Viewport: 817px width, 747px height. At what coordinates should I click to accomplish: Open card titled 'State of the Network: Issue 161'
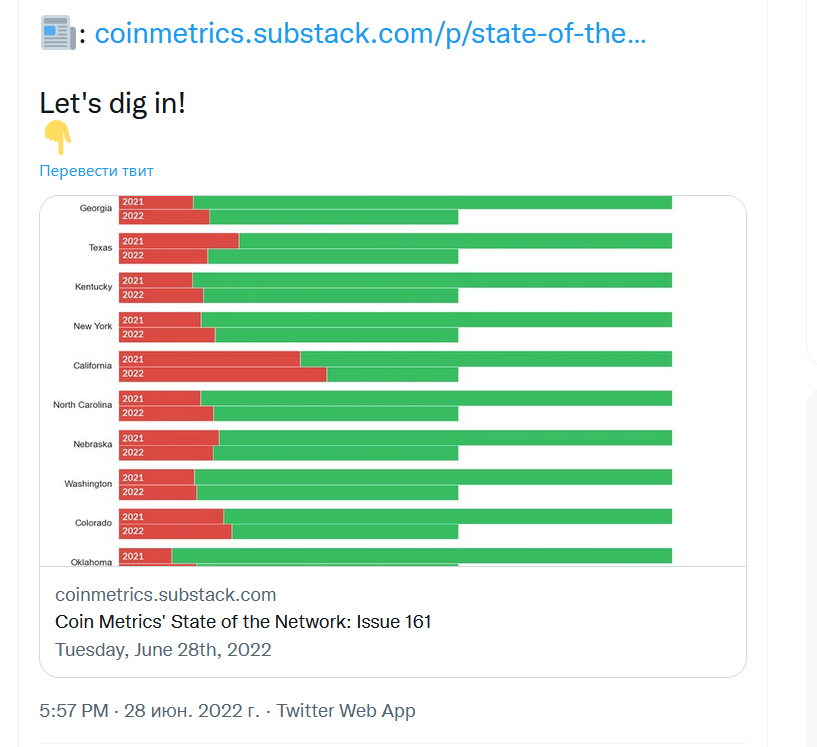tap(243, 622)
